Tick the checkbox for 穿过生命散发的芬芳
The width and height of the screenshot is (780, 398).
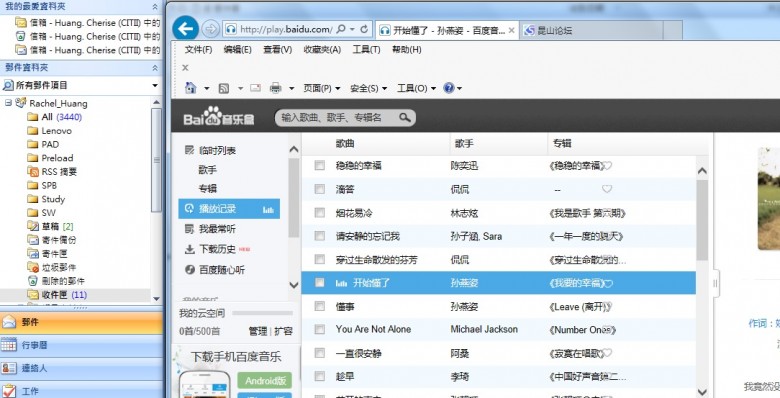pyautogui.click(x=320, y=259)
